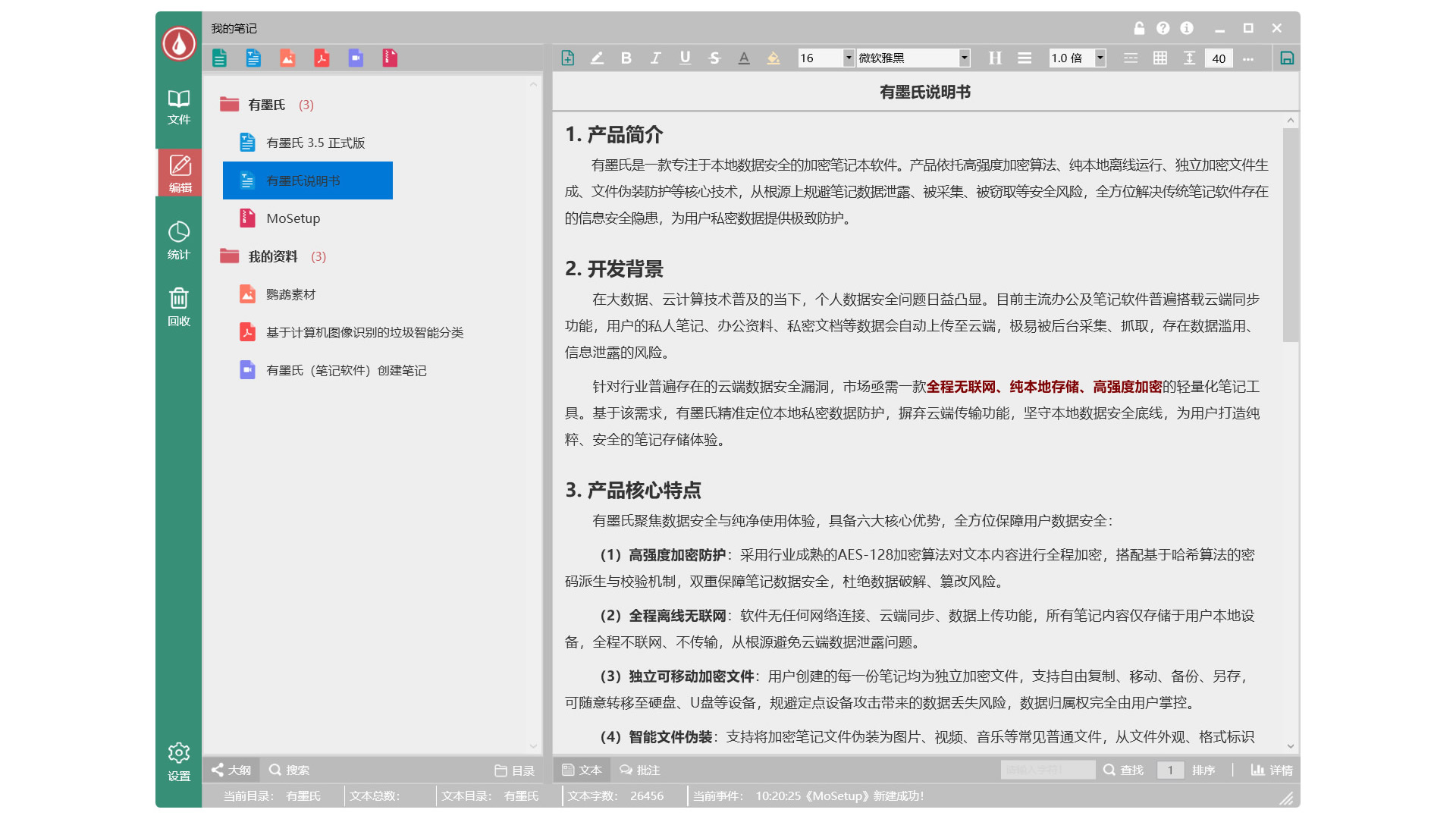Click the help question mark icon
Image resolution: width=1456 pixels, height=819 pixels.
pos(1163,28)
